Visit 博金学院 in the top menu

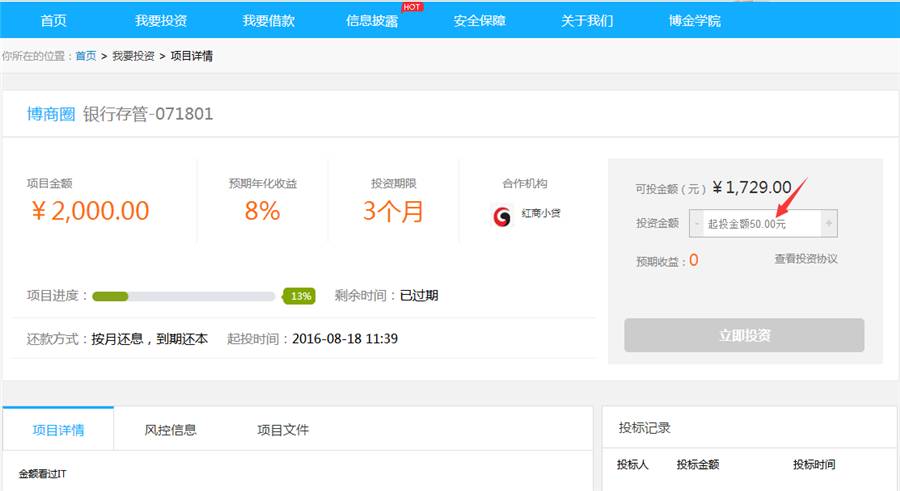coord(694,20)
